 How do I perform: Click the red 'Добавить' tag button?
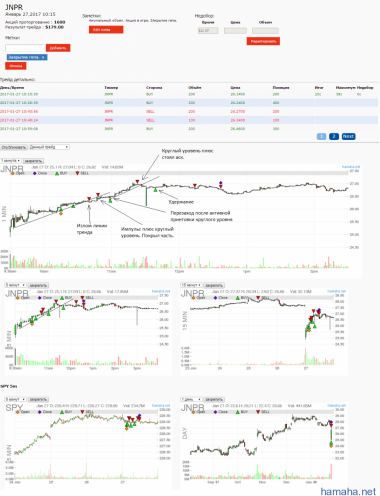[x=58, y=48]
